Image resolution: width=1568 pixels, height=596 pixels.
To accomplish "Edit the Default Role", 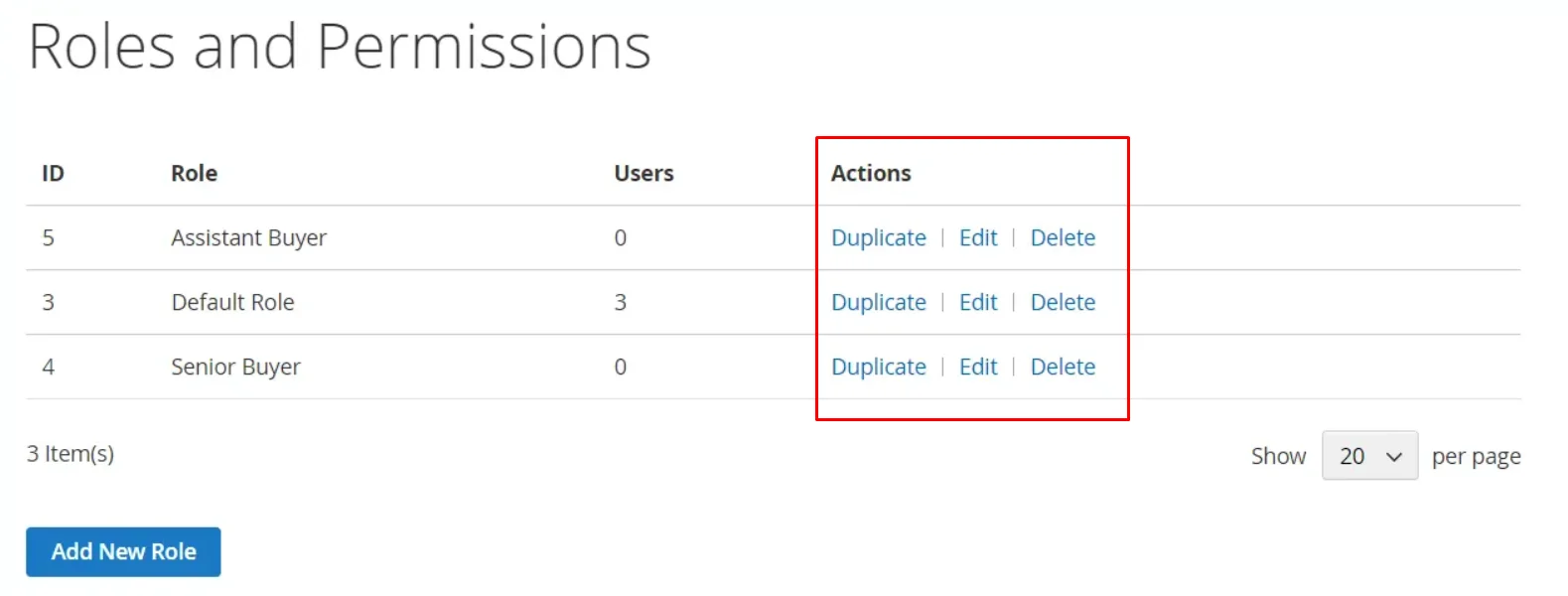I will 977,302.
